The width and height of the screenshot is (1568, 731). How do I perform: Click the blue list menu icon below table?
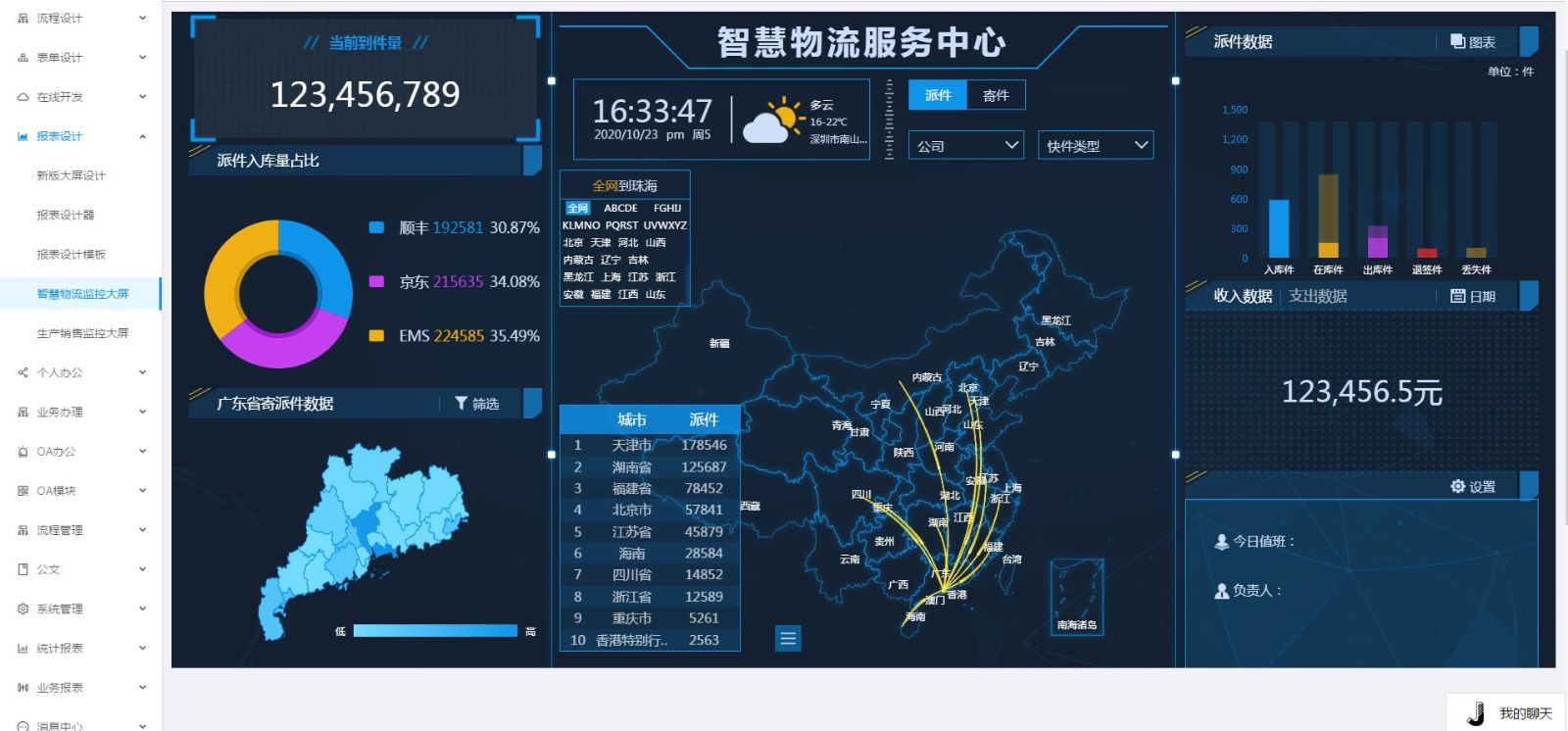(x=788, y=639)
